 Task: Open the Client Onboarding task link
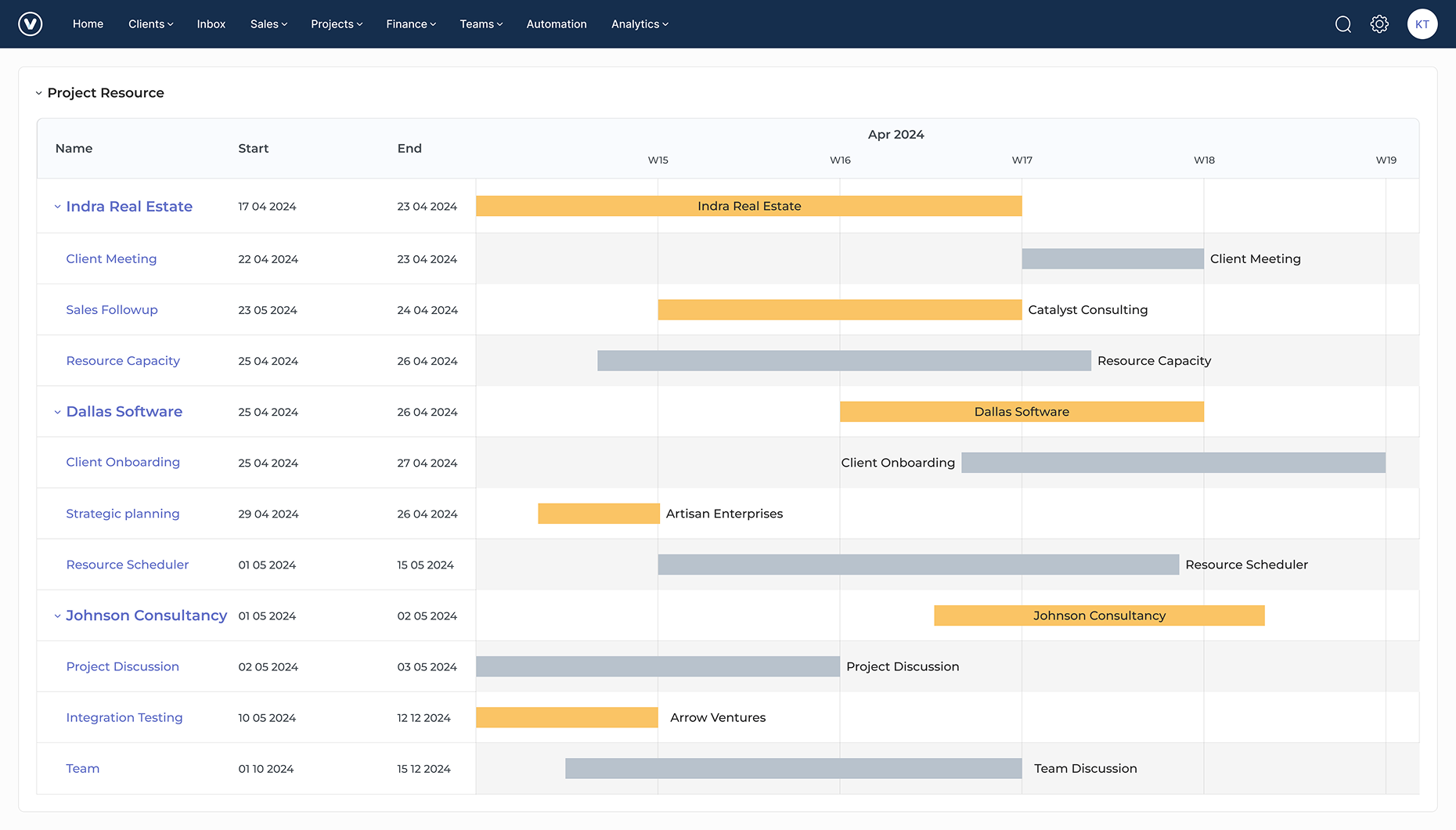pos(123,462)
